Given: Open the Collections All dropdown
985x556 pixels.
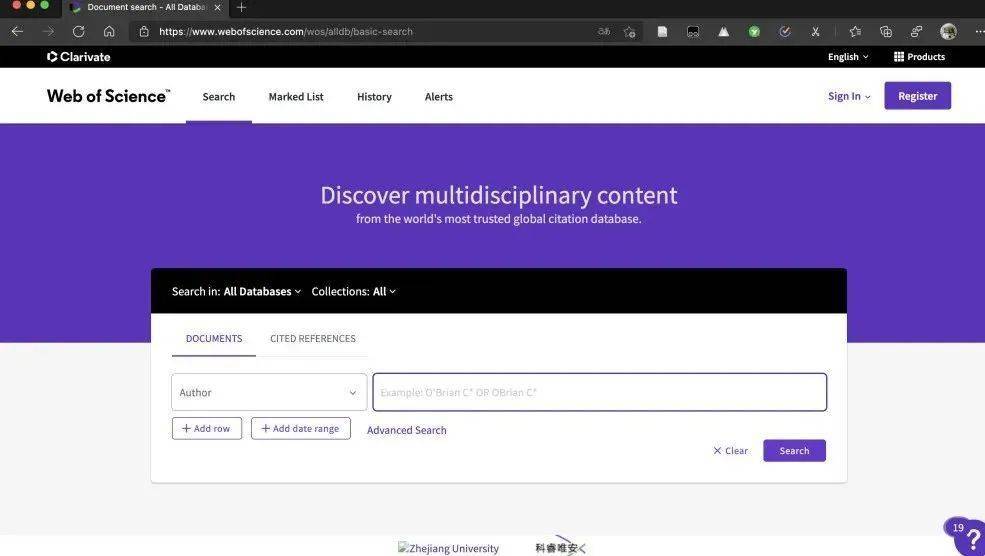Looking at the screenshot, I should point(384,292).
